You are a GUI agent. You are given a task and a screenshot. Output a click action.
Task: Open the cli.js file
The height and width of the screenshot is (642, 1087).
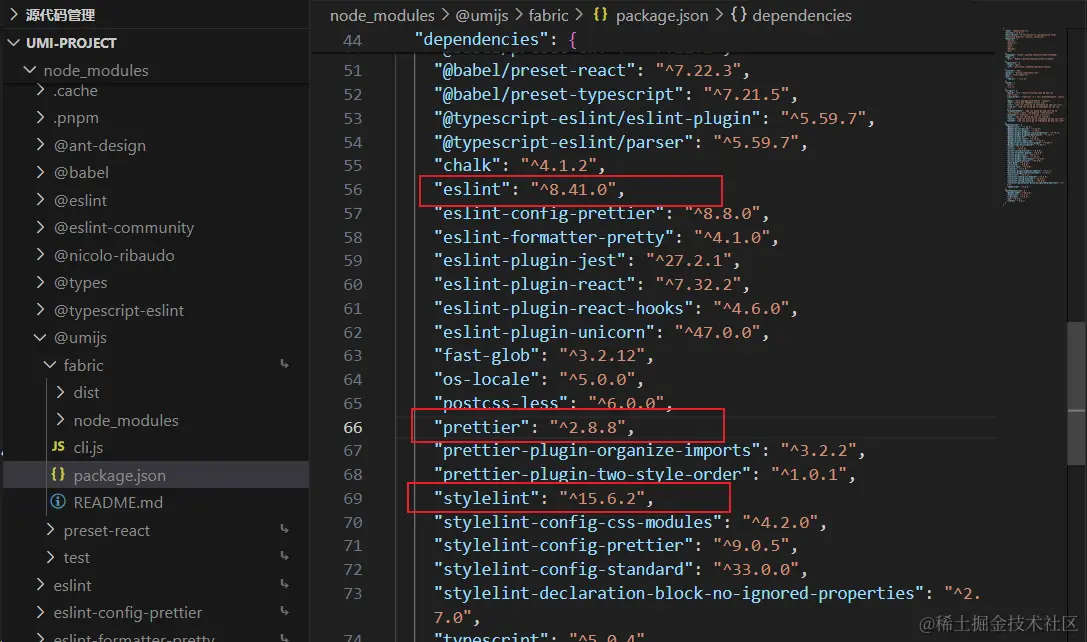point(88,448)
